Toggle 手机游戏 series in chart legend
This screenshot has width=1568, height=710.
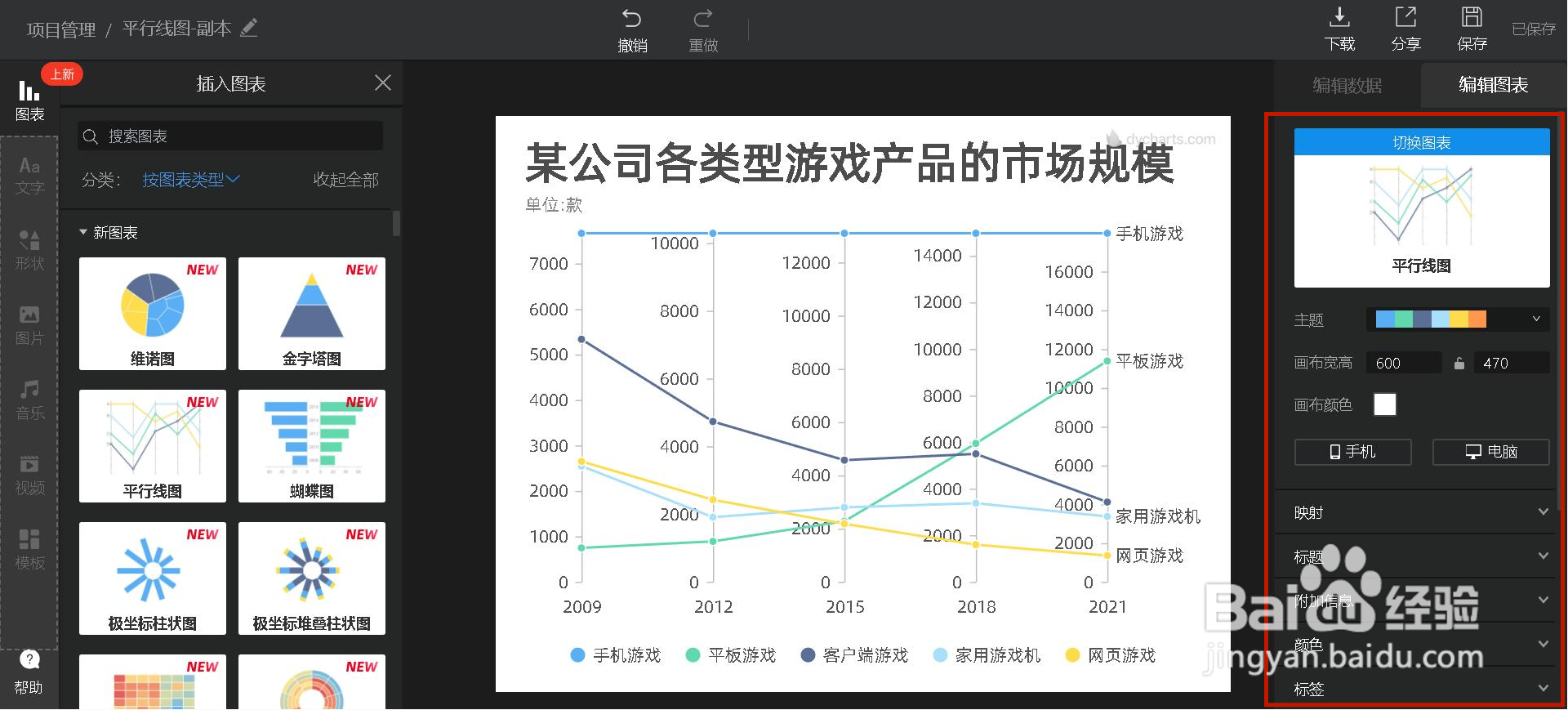tap(615, 655)
